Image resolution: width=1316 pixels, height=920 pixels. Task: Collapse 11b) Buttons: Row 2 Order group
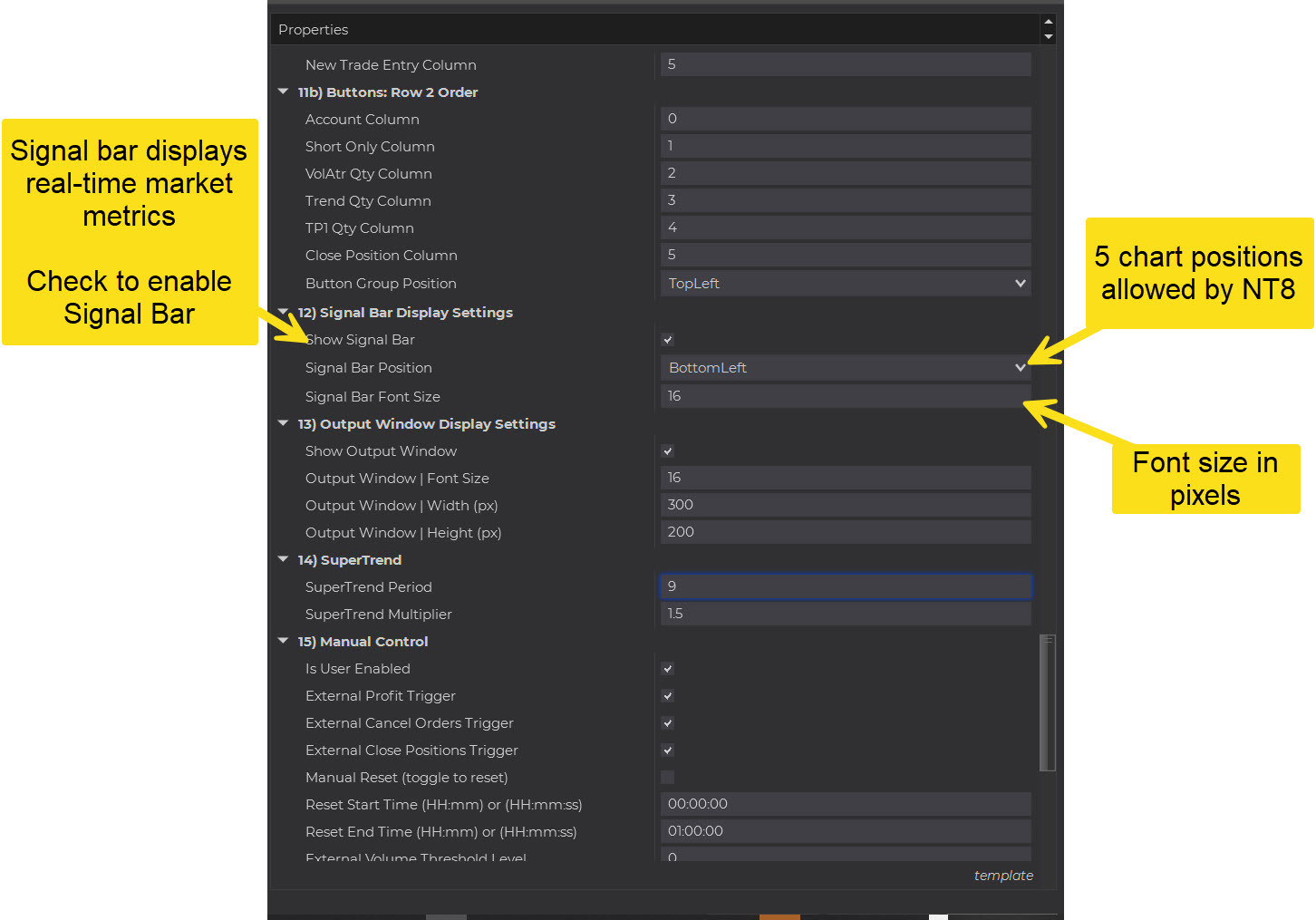pyautogui.click(x=283, y=92)
